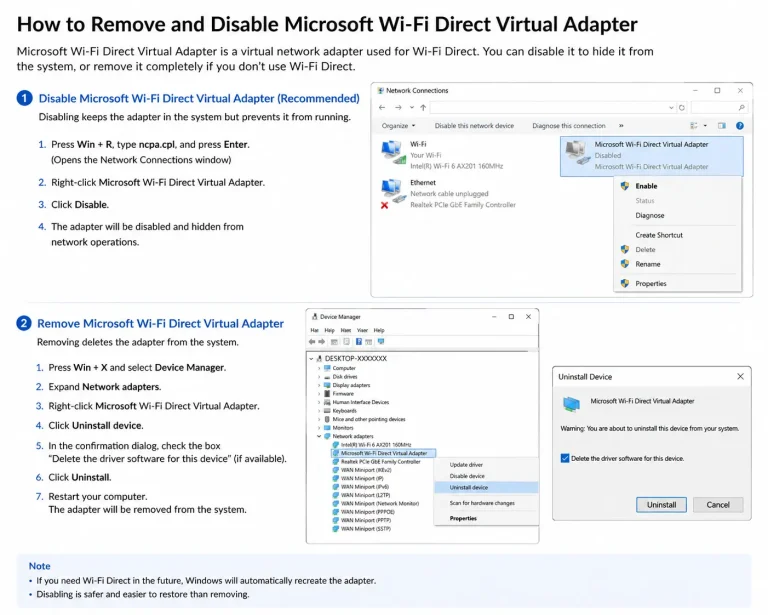Click the up-folder arrow in Network Connections
The width and height of the screenshot is (768, 615).
(x=423, y=108)
